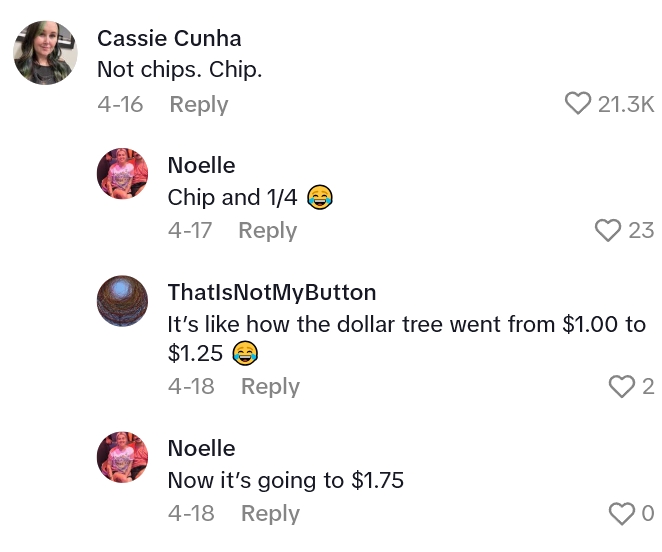Screen dimensions: 662x552
Task: Open Noelle's avatar beside the $1.75 comment
Action: (x=122, y=457)
